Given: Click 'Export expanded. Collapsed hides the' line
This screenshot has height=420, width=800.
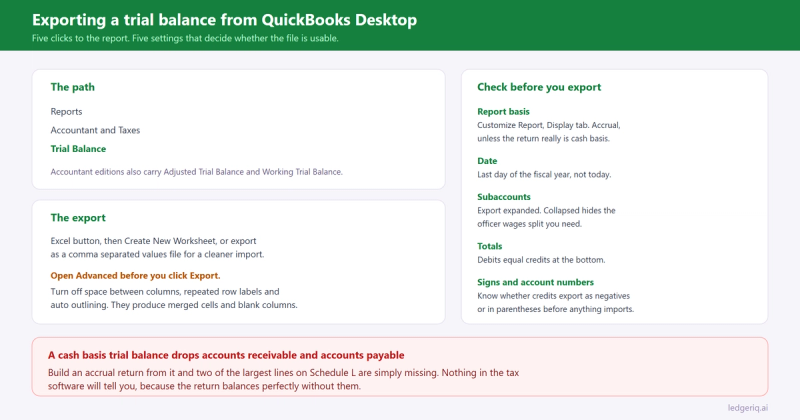Looking at the screenshot, I should point(546,210).
